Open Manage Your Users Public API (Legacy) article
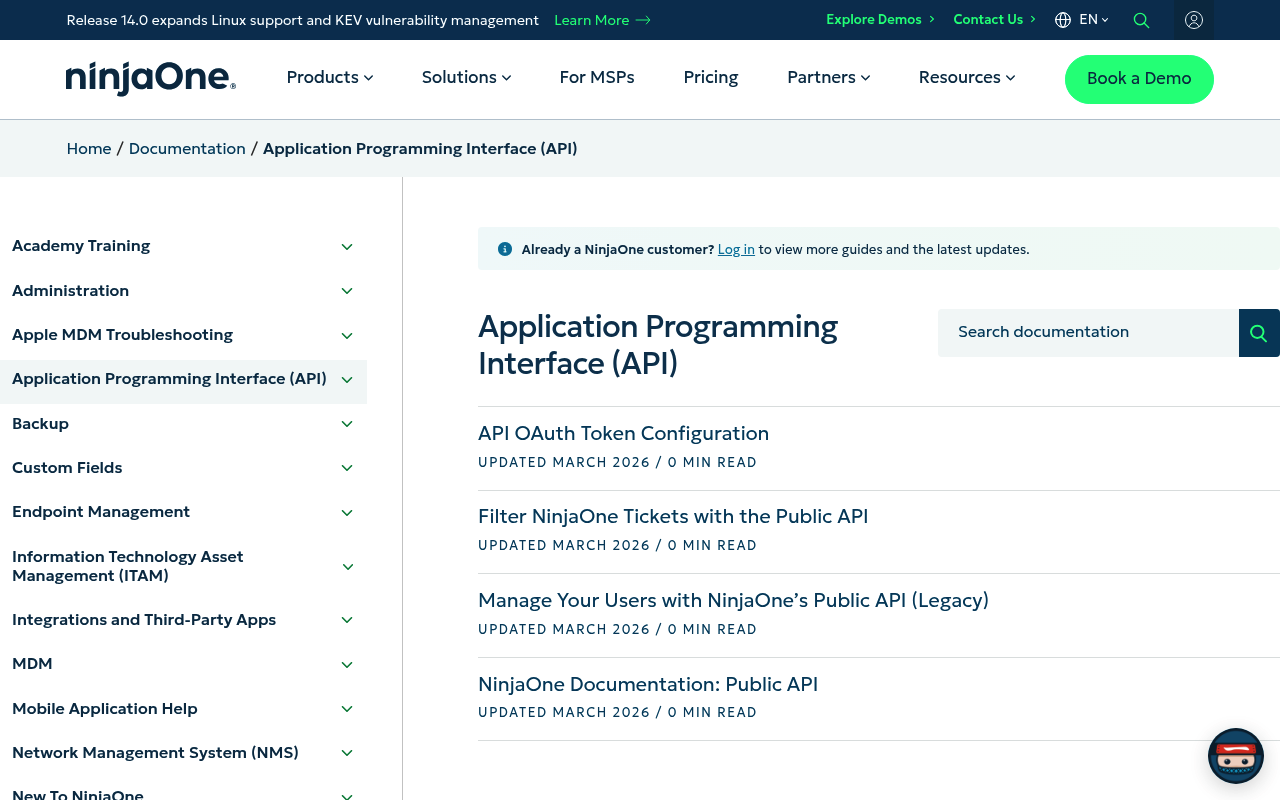Image resolution: width=1280 pixels, height=800 pixels. coord(733,600)
